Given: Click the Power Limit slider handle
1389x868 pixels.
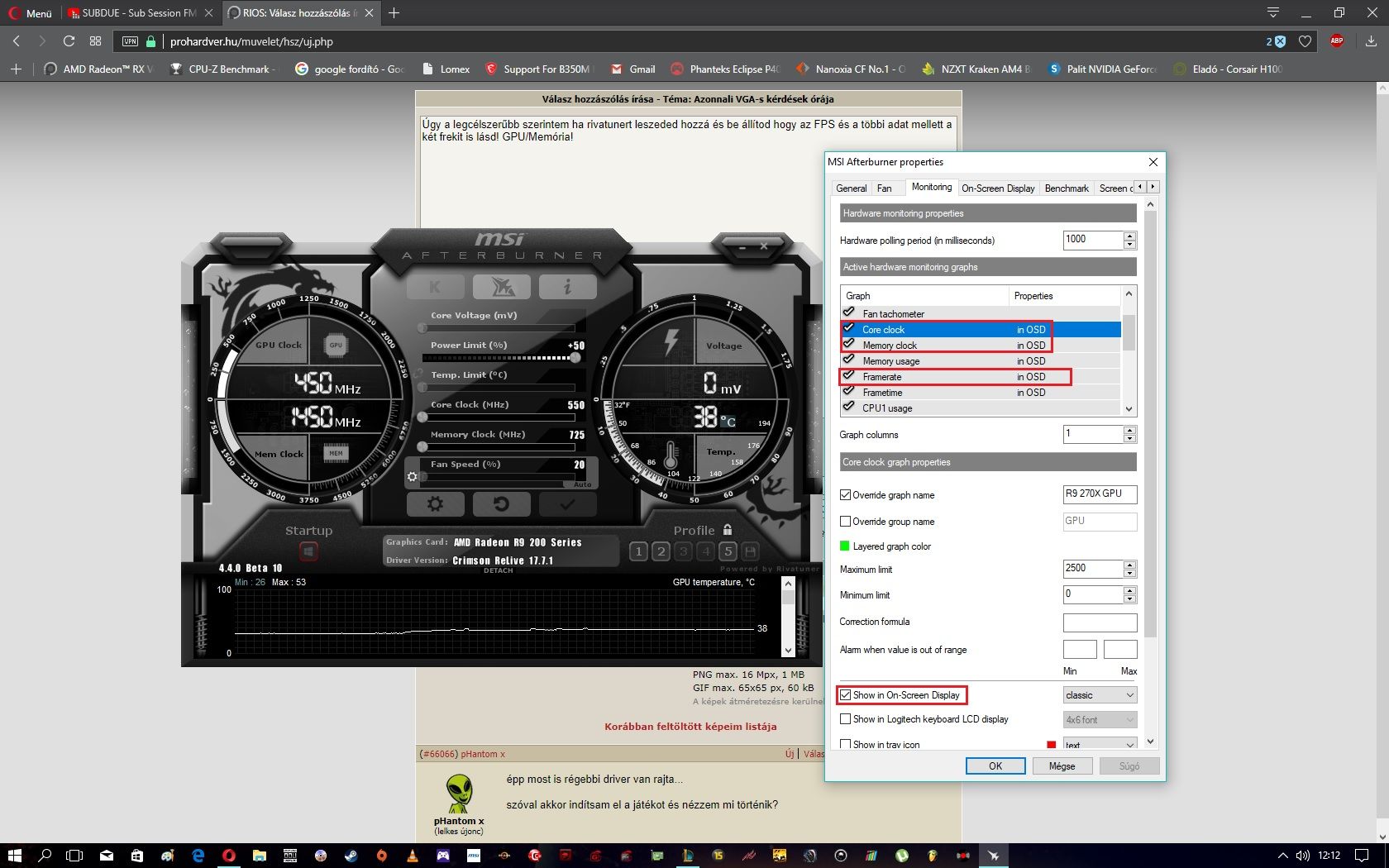Looking at the screenshot, I should [x=575, y=358].
